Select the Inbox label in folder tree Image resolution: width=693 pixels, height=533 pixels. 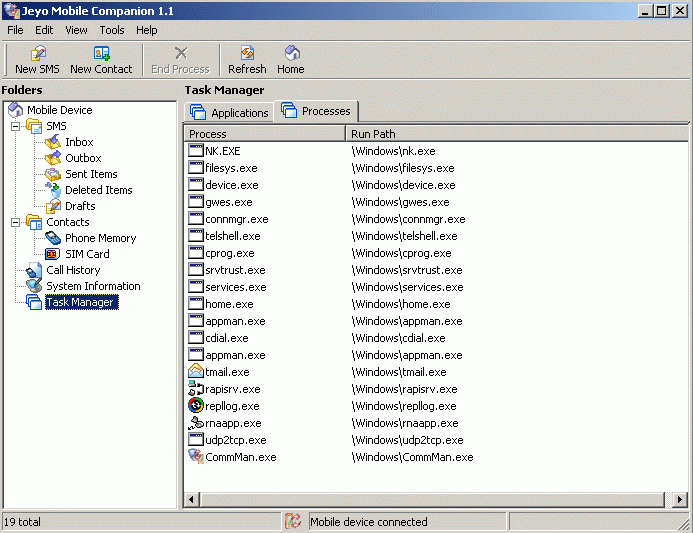80,142
